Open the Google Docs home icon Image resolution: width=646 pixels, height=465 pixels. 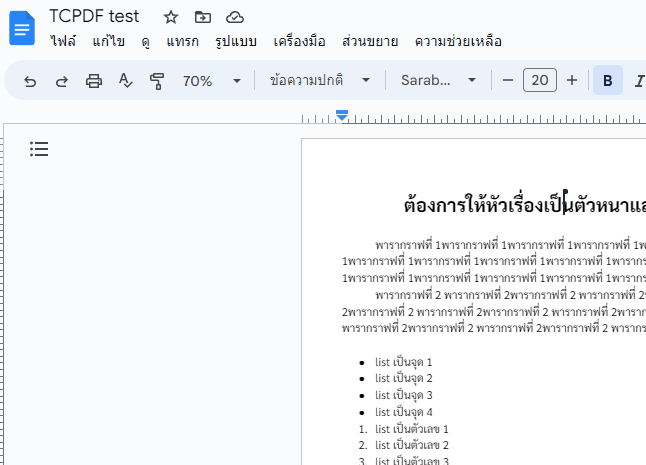coord(22,28)
